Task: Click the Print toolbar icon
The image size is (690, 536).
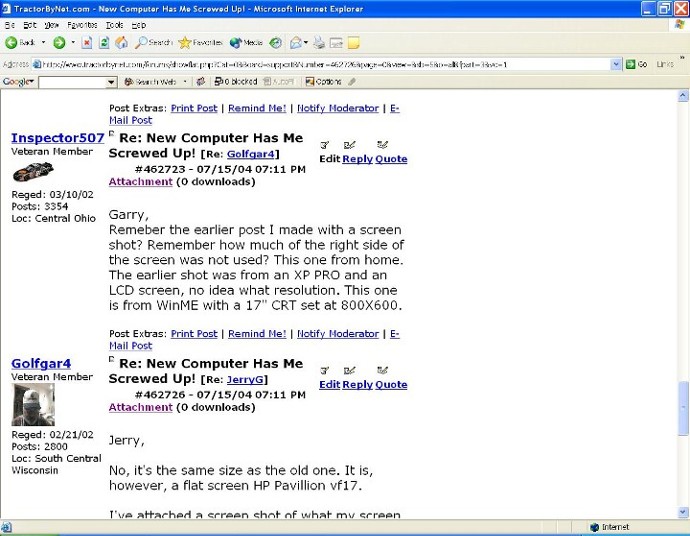Action: [317, 43]
